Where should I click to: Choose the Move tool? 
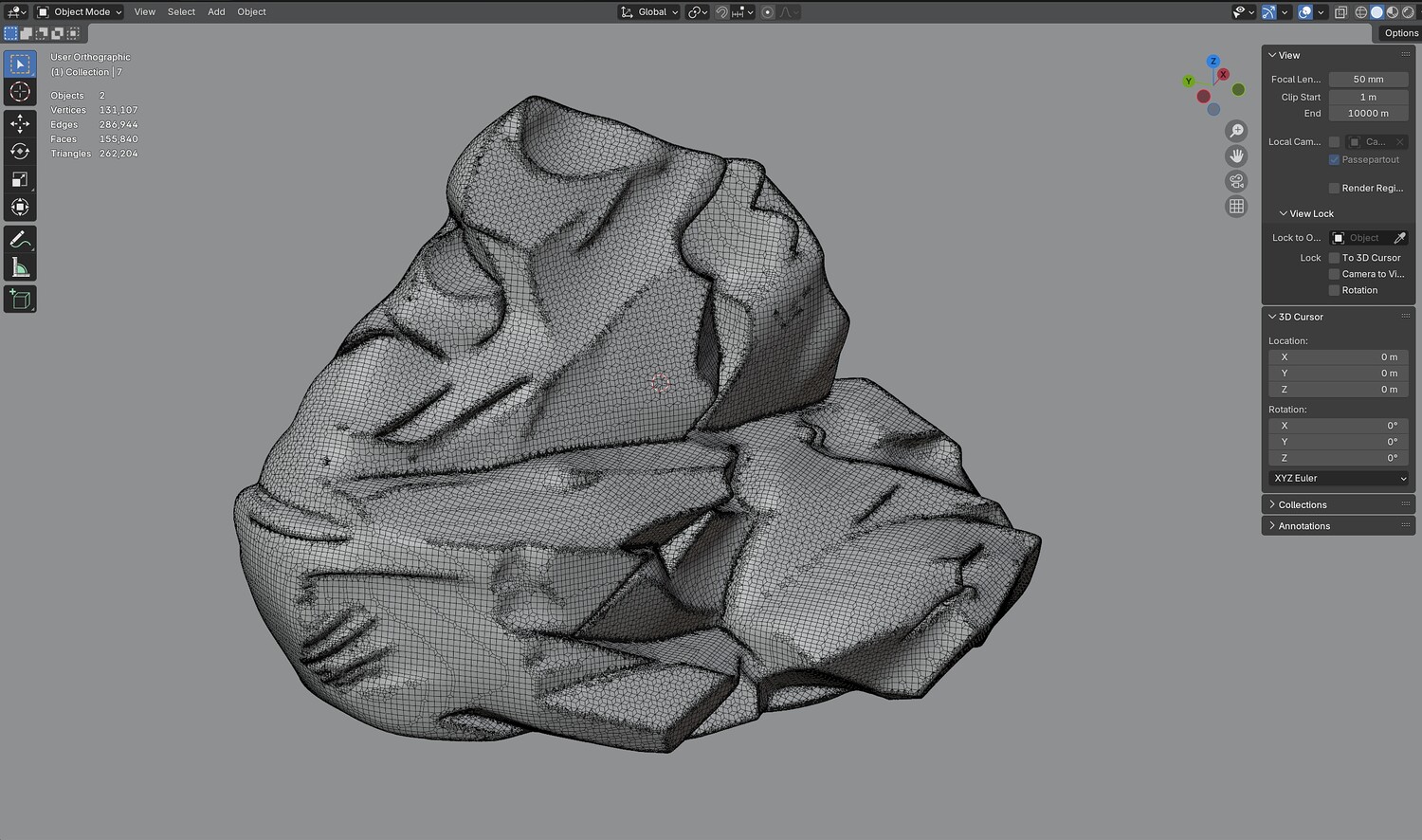point(20,123)
